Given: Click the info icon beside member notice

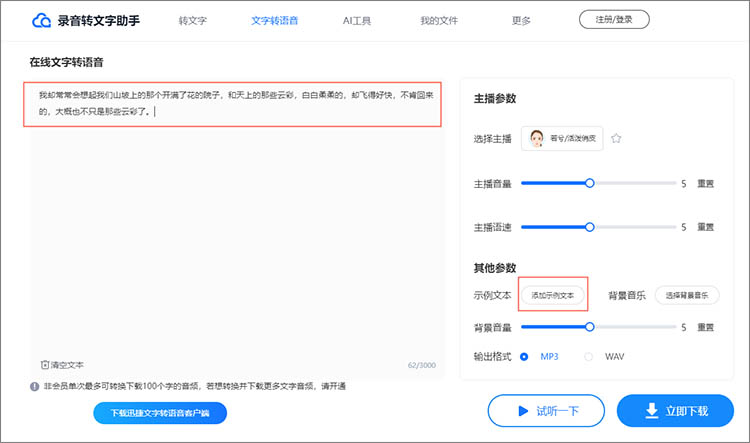Looking at the screenshot, I should (34, 386).
